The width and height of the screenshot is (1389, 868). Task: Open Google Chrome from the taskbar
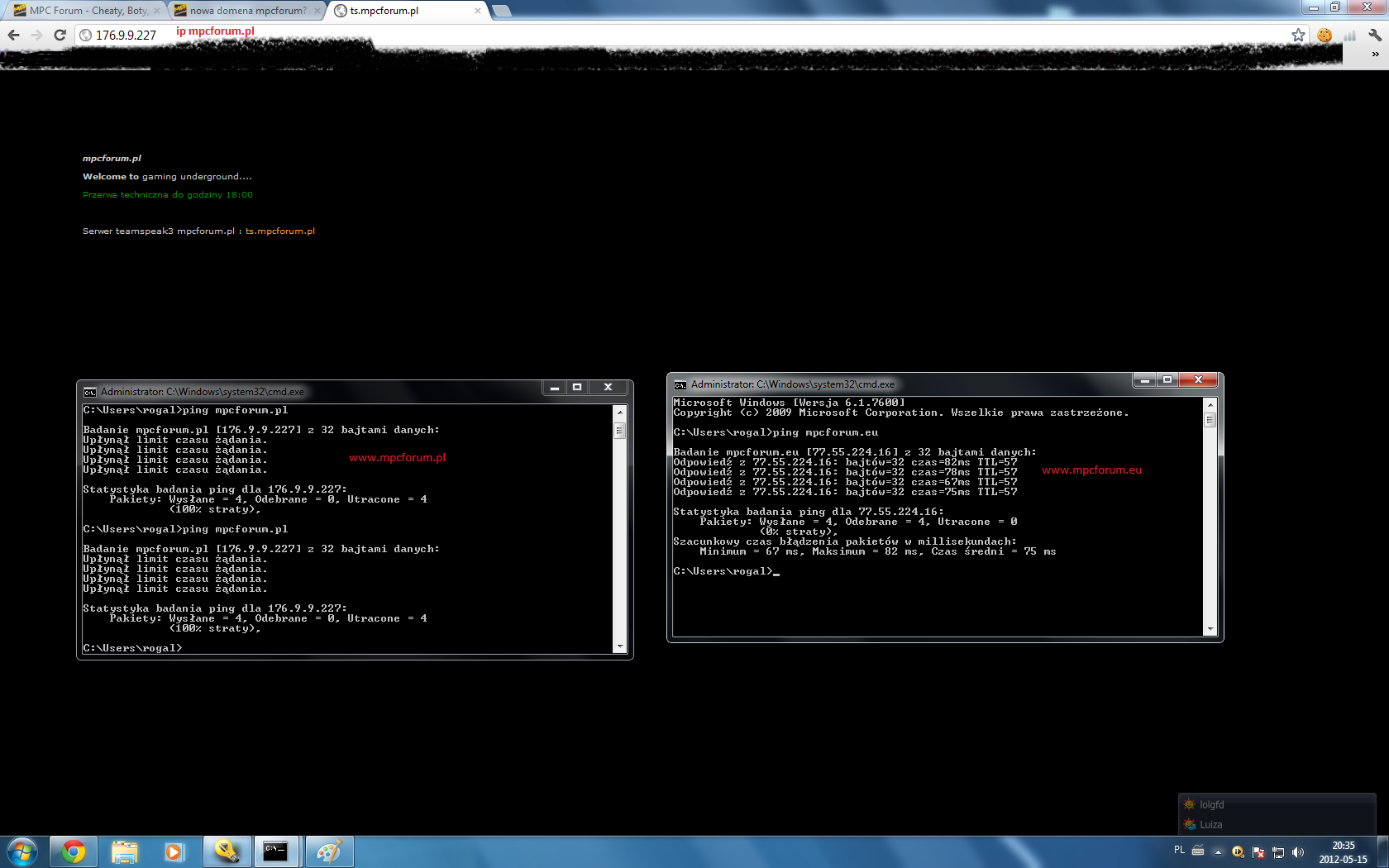pyautogui.click(x=74, y=851)
